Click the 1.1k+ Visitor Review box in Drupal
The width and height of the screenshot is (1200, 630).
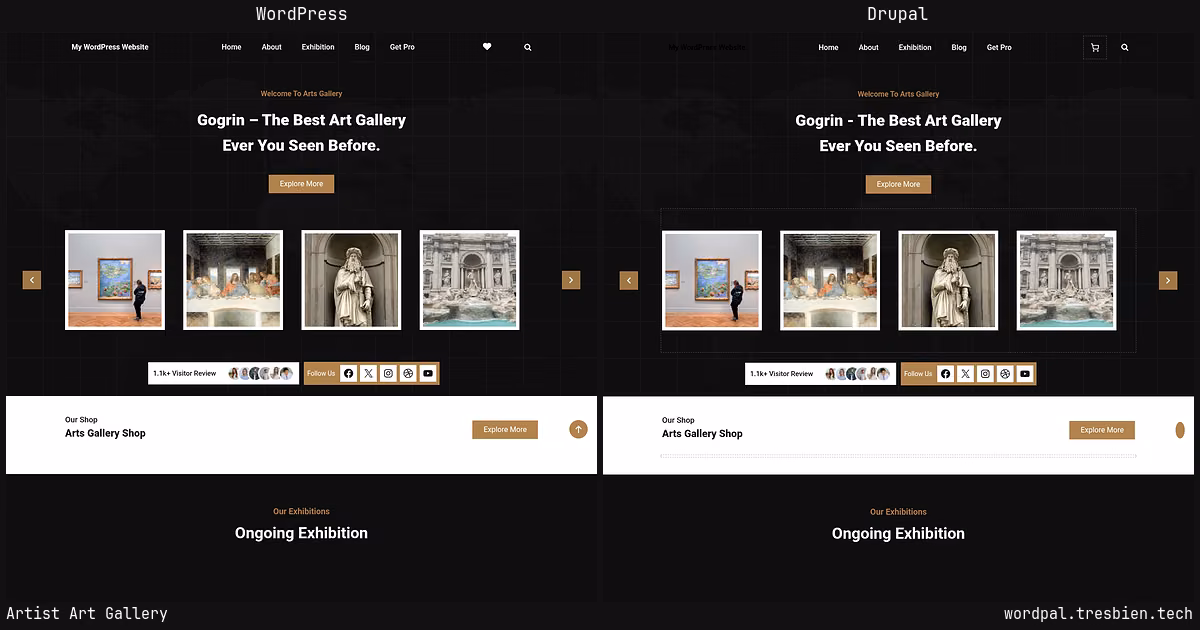tap(820, 374)
